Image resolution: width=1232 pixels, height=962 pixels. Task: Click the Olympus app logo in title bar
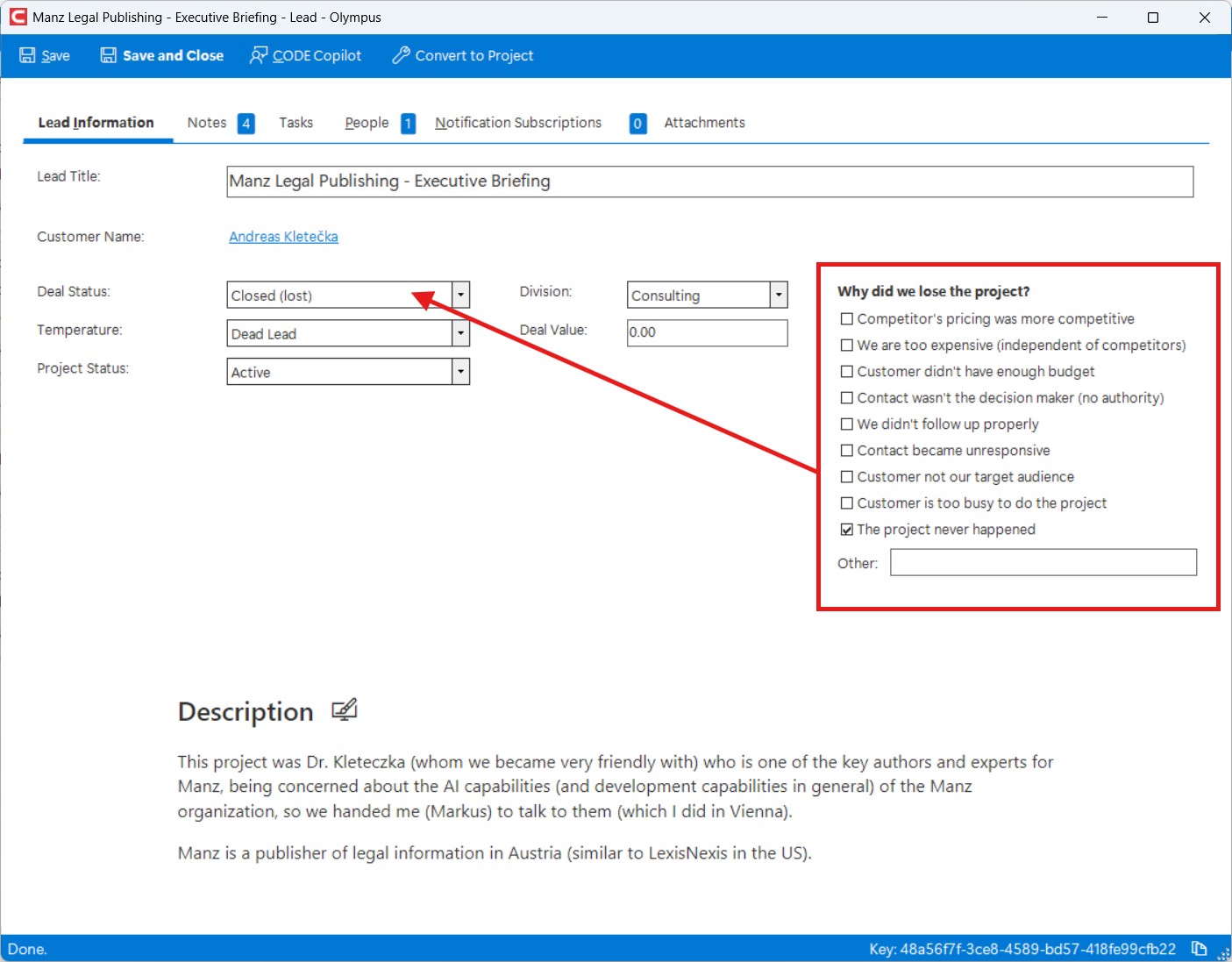tap(18, 17)
